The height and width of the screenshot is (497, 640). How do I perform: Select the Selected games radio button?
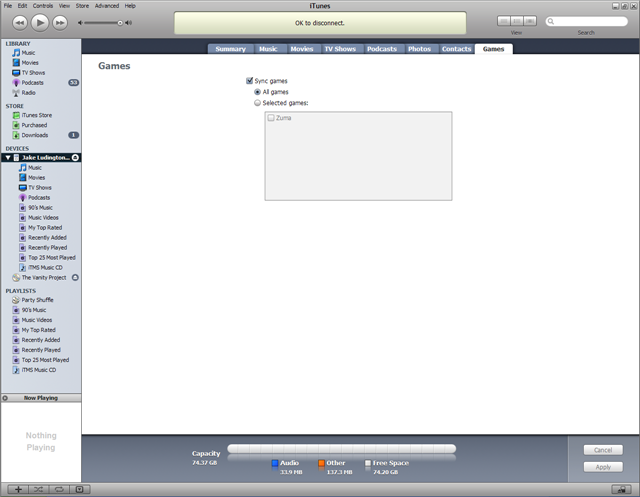point(258,103)
